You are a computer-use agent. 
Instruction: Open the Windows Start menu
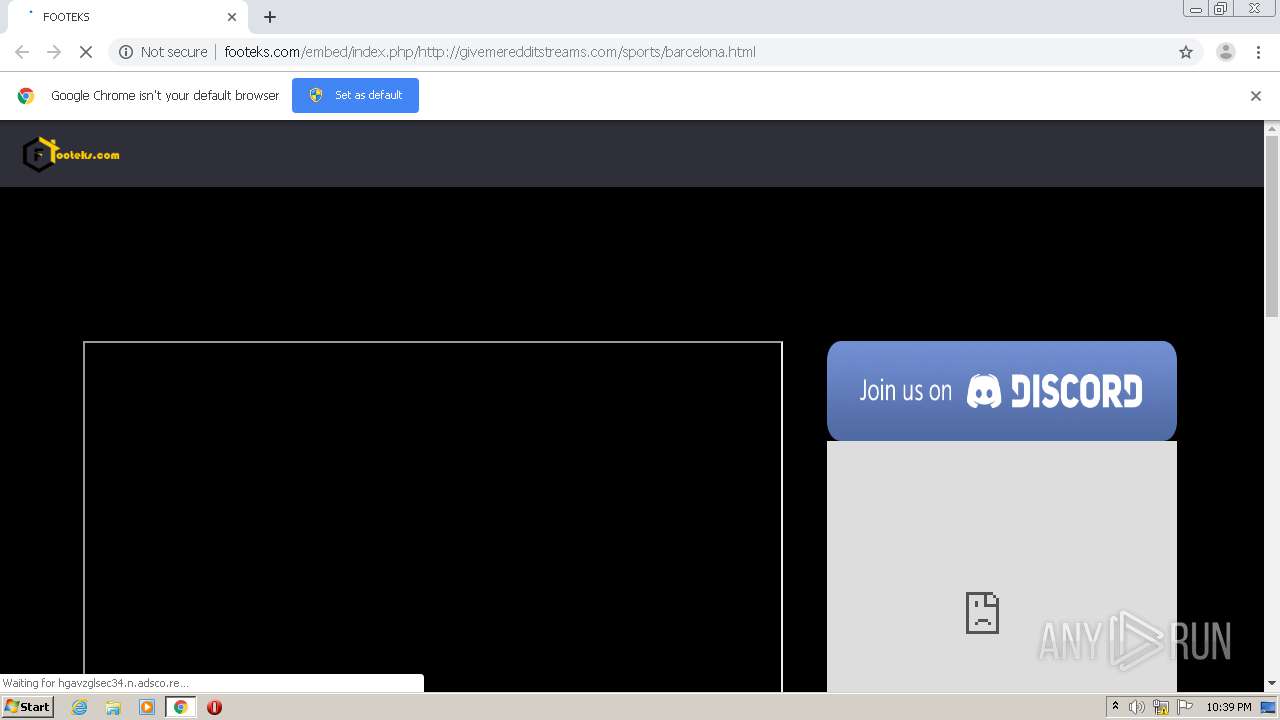28,707
